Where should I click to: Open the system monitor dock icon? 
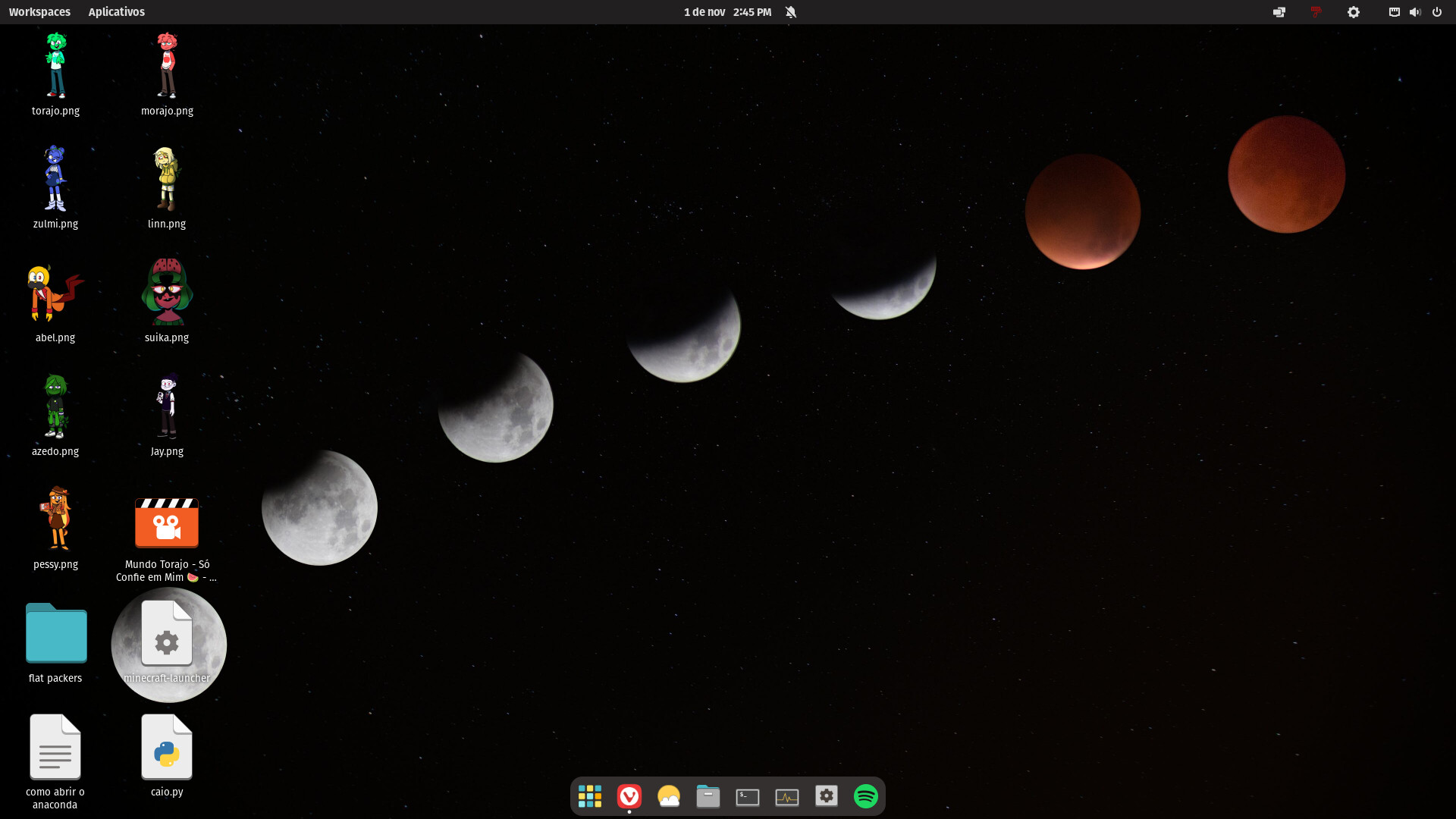pos(786,796)
